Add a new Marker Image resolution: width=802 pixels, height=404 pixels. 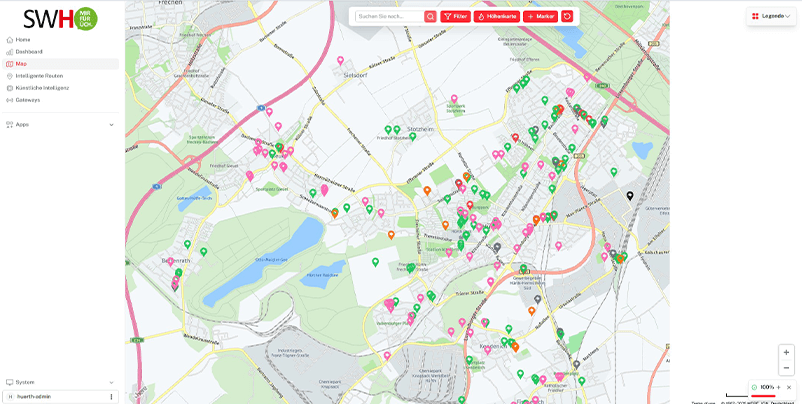[x=541, y=17]
